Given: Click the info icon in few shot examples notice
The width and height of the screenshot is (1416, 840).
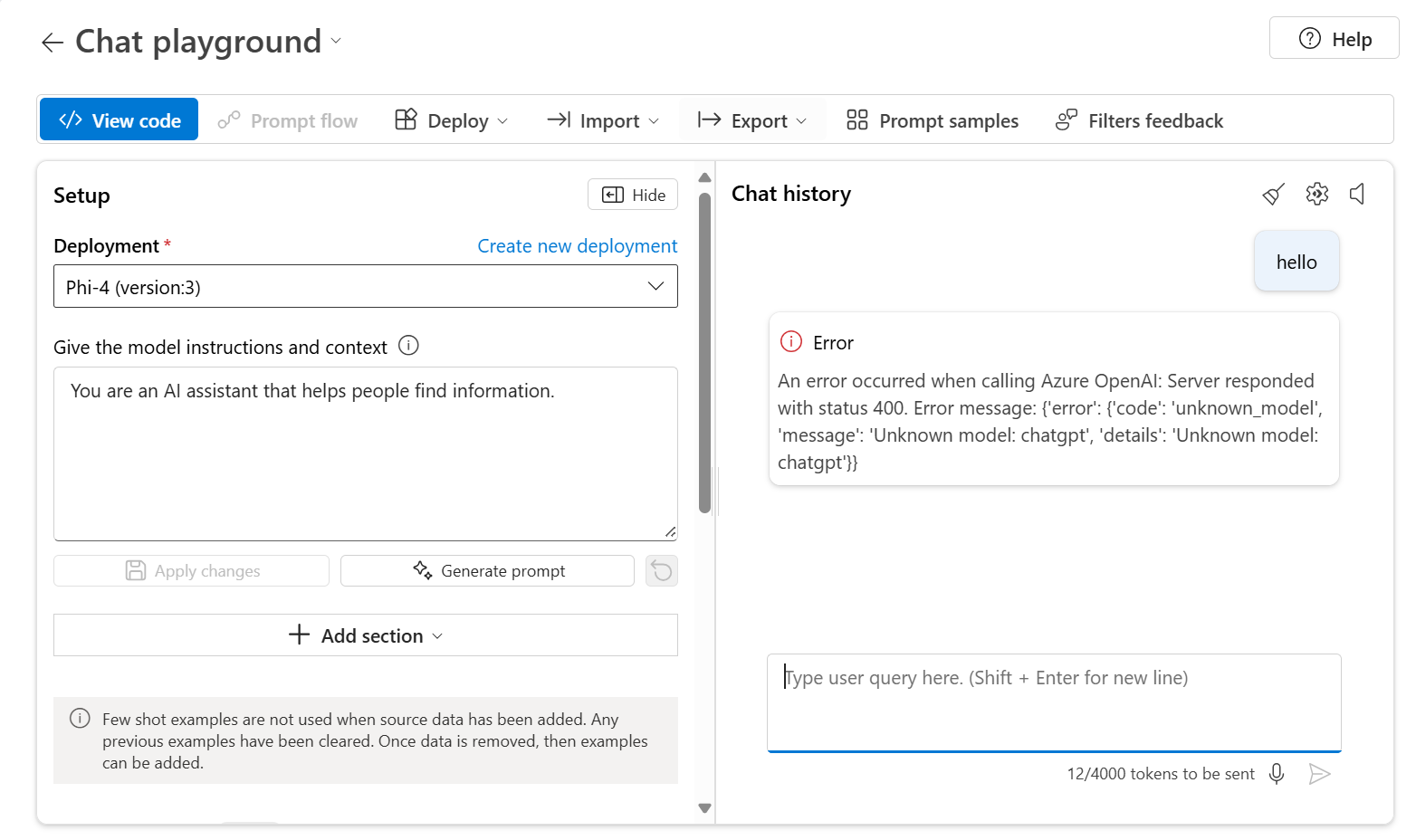Looking at the screenshot, I should (80, 719).
